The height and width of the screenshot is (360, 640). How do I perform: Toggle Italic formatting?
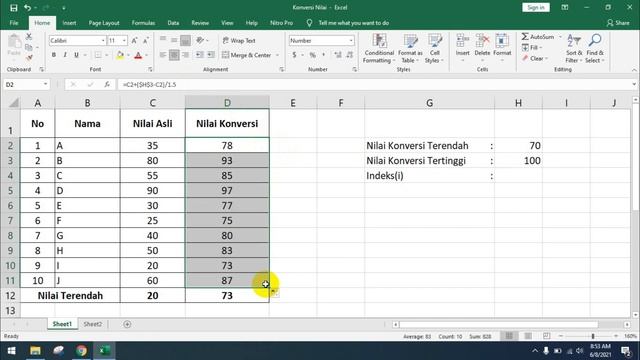[x=65, y=55]
